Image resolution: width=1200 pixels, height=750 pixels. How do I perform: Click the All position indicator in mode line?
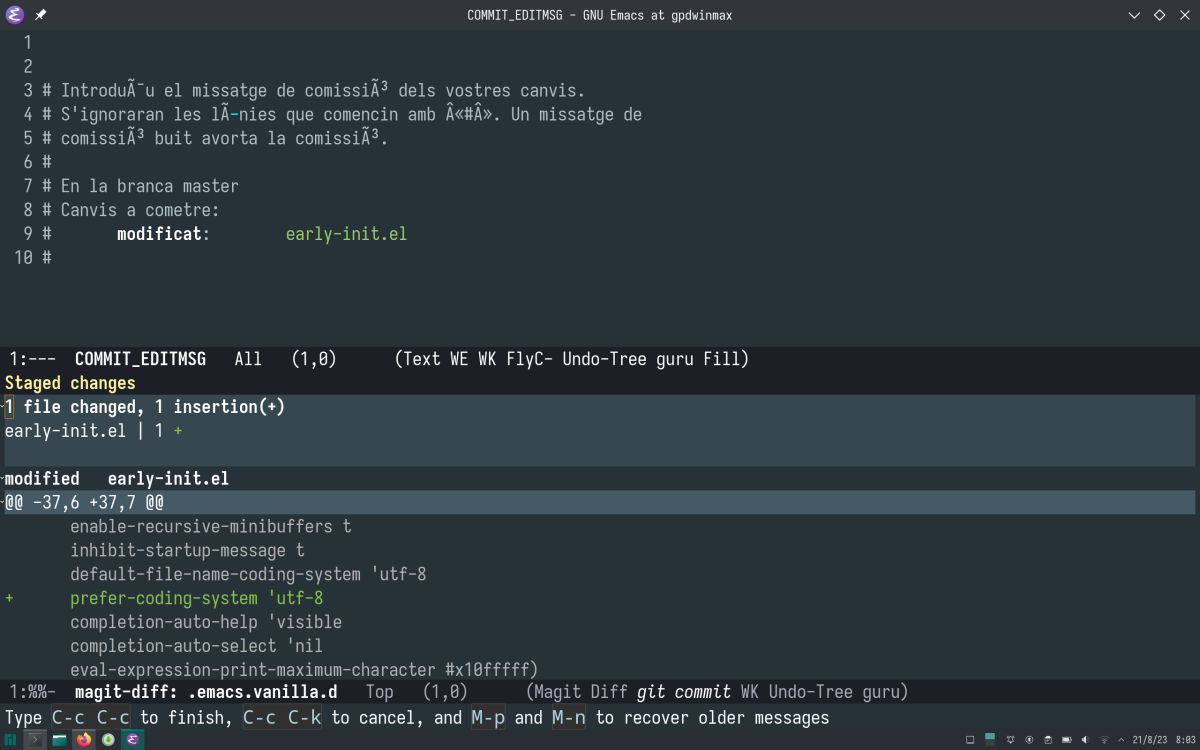click(x=248, y=359)
